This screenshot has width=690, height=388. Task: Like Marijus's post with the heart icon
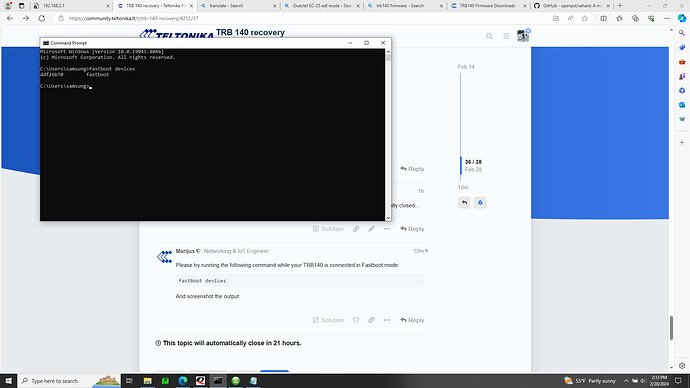pyautogui.click(x=356, y=320)
